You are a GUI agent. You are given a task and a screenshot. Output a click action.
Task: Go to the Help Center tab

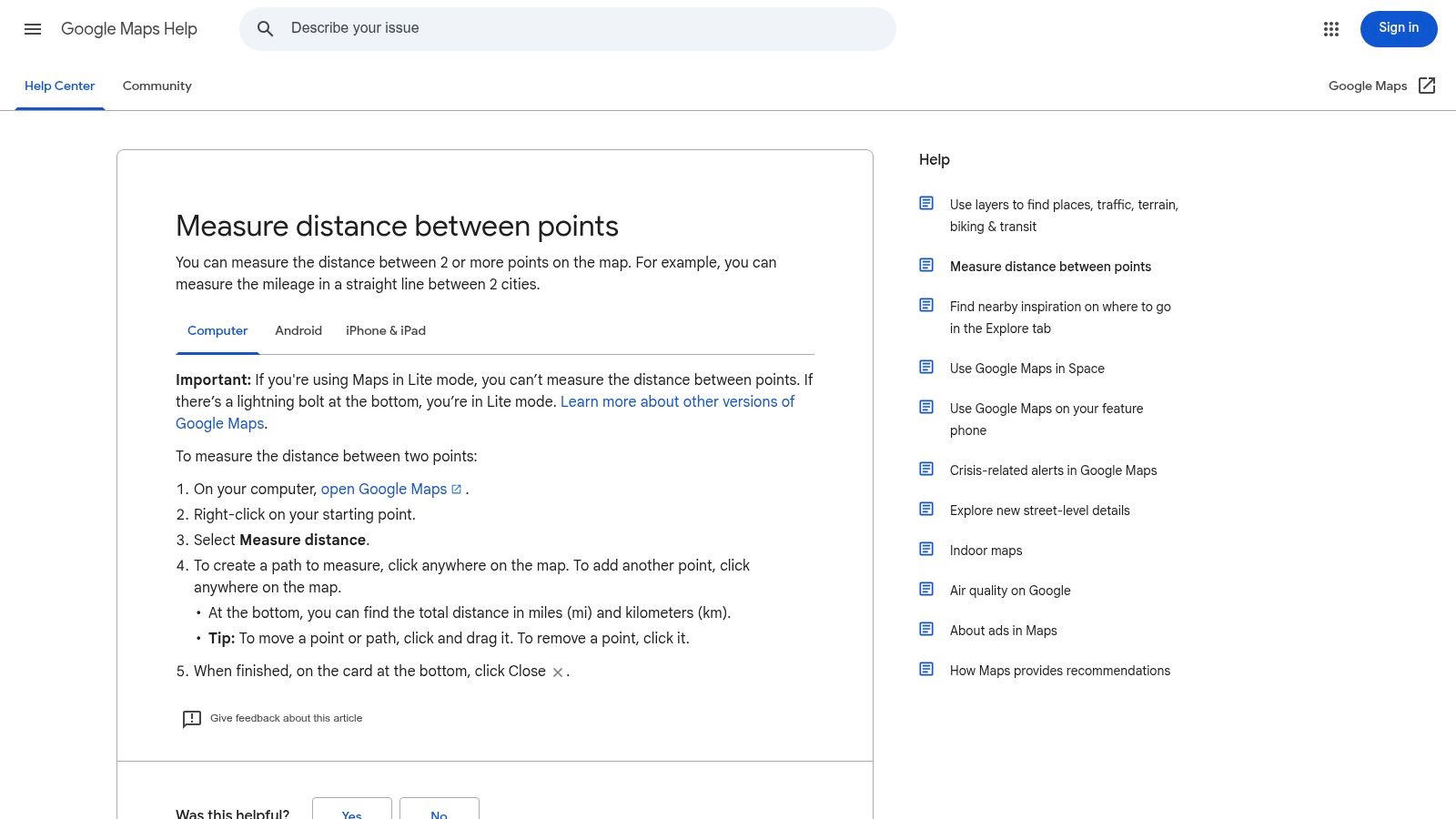coord(60,86)
